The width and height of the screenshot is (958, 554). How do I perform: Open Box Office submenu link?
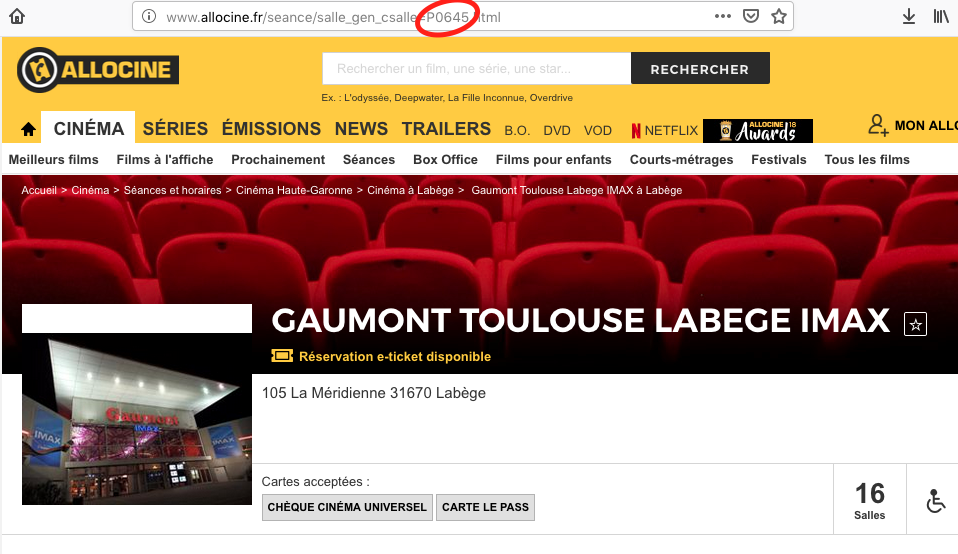click(445, 159)
